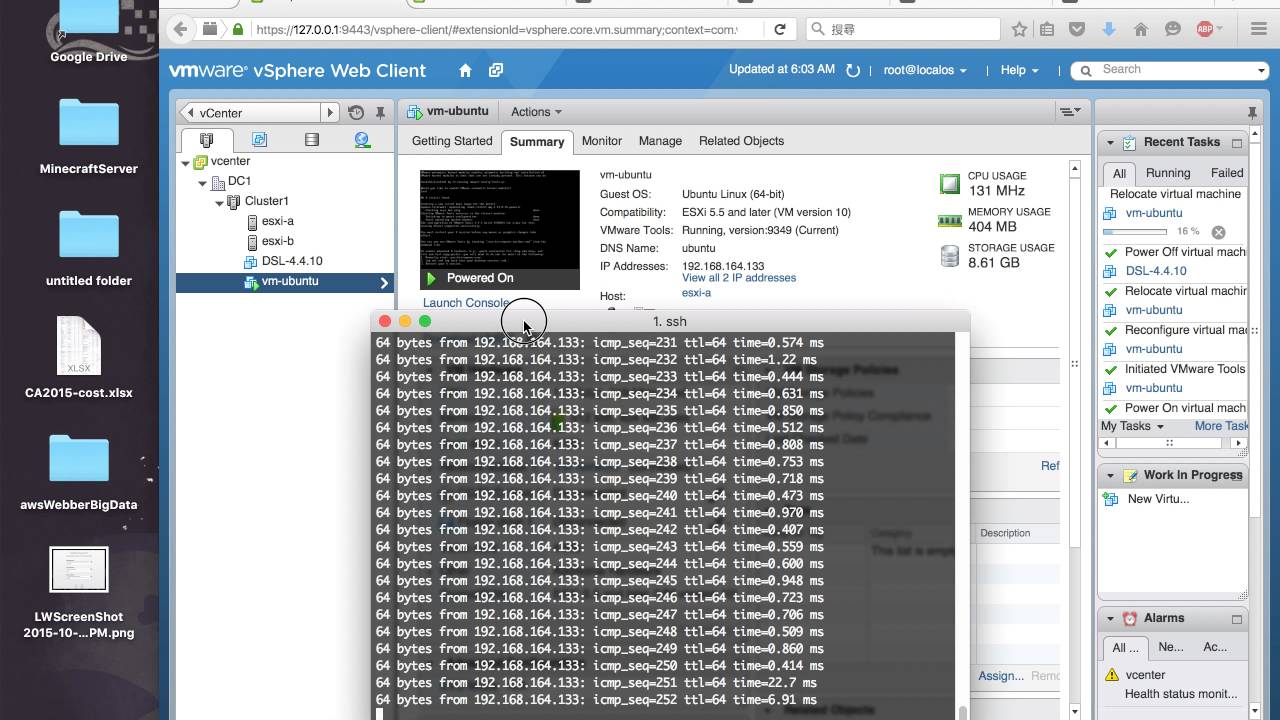Show Running tasks tab
The height and width of the screenshot is (720, 1280).
[x=1168, y=173]
